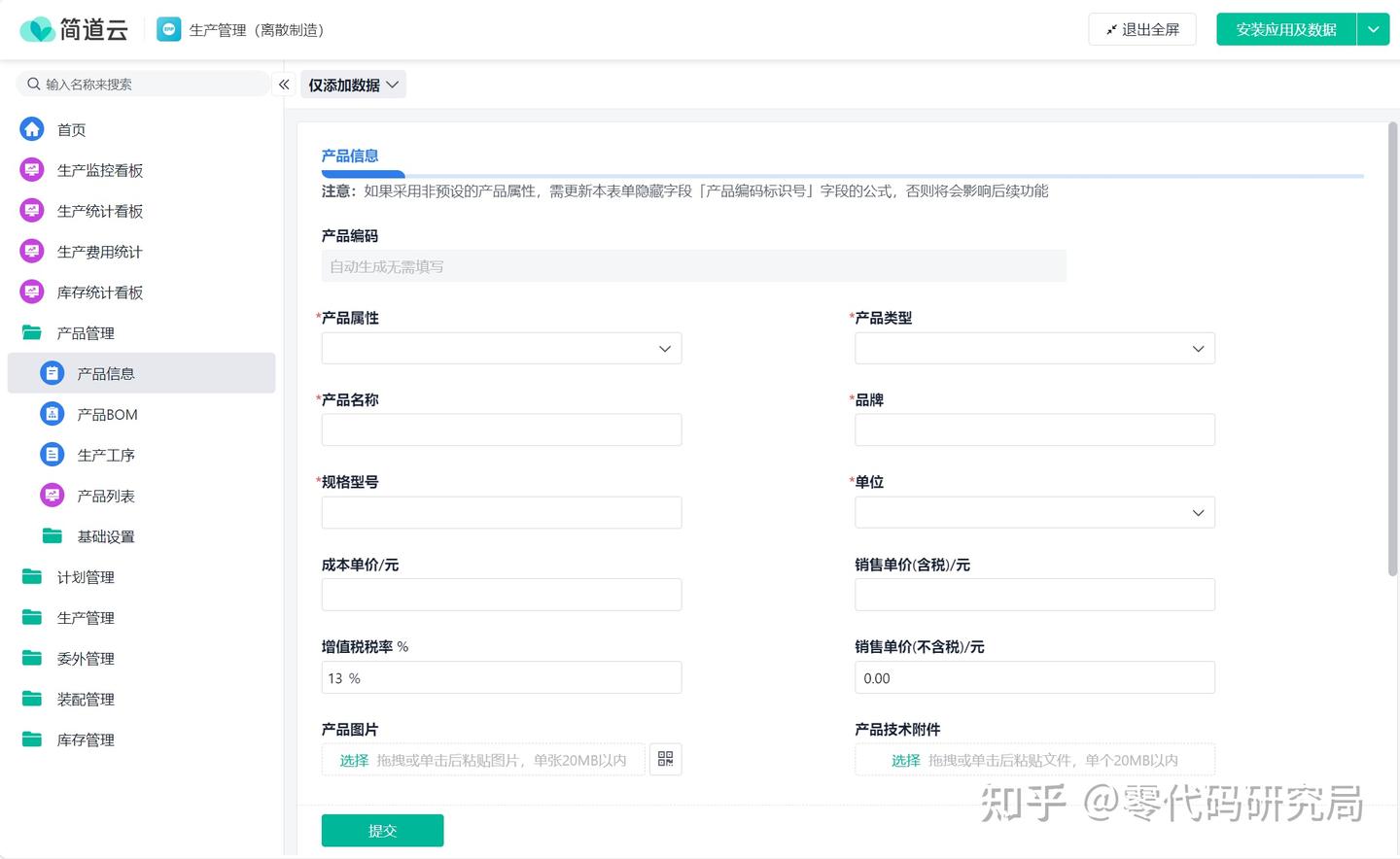Open the 生产工序 form icon
This screenshot has height=859, width=1400.
pyautogui.click(x=52, y=455)
